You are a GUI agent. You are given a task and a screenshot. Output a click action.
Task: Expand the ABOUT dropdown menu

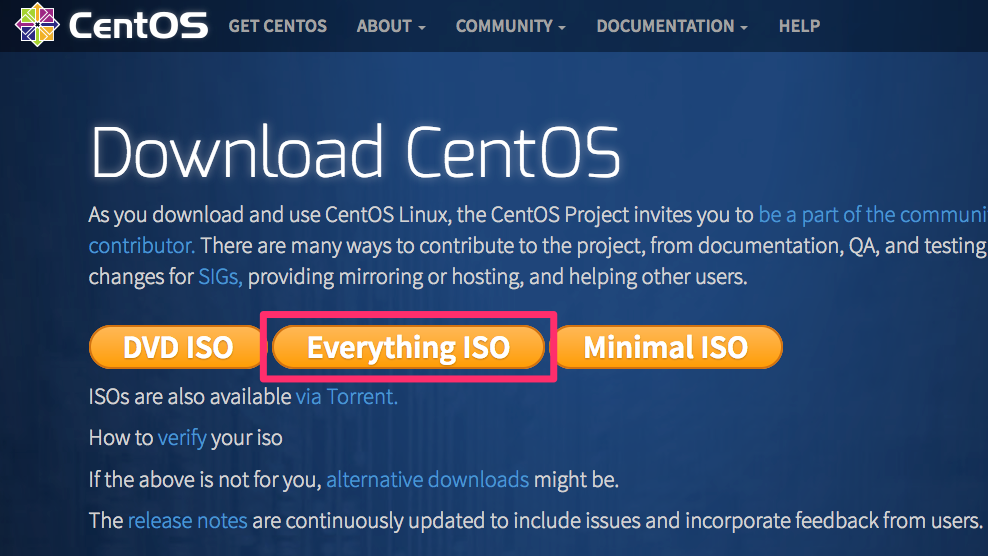(391, 26)
